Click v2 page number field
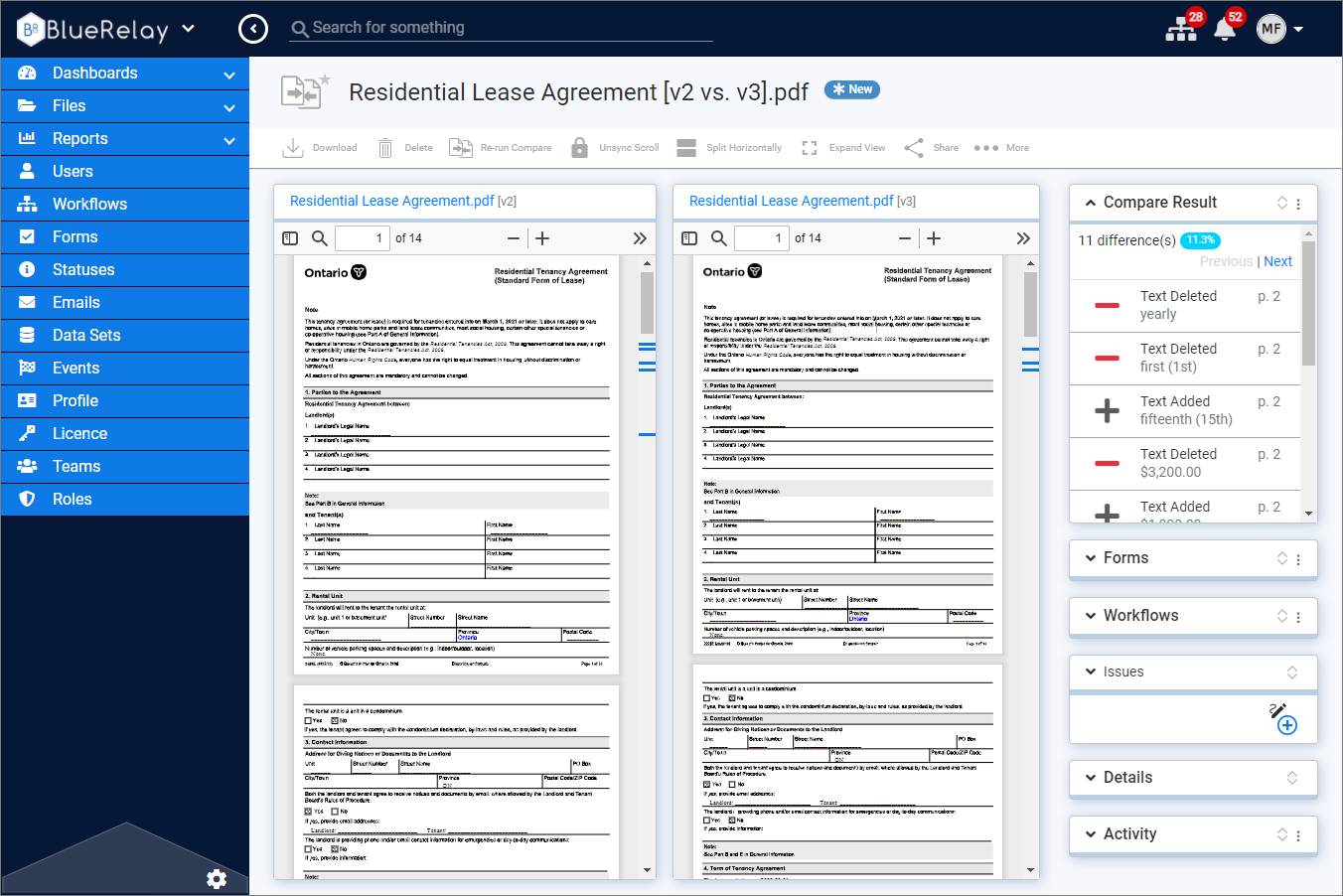The image size is (1343, 896). [x=362, y=238]
